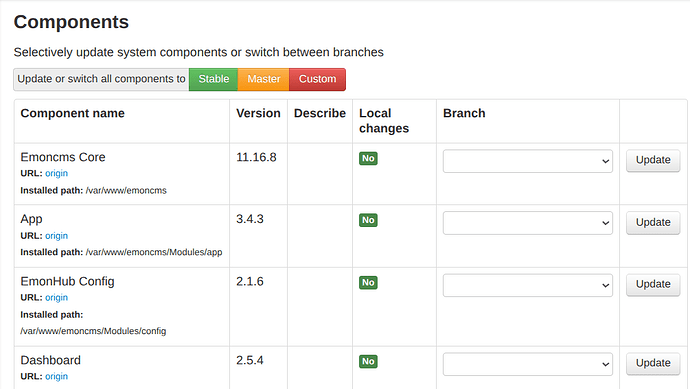Click the Dashboard component name

(51, 360)
